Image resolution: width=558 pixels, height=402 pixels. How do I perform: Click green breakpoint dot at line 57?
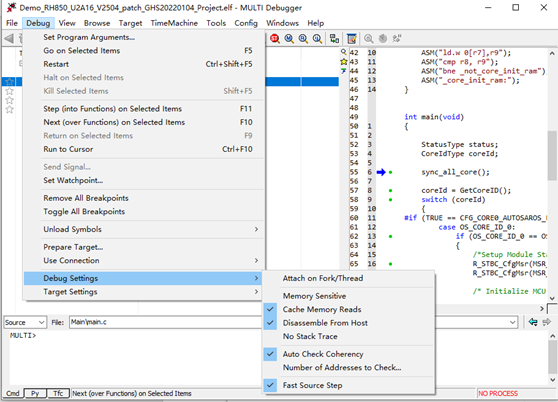(x=390, y=191)
